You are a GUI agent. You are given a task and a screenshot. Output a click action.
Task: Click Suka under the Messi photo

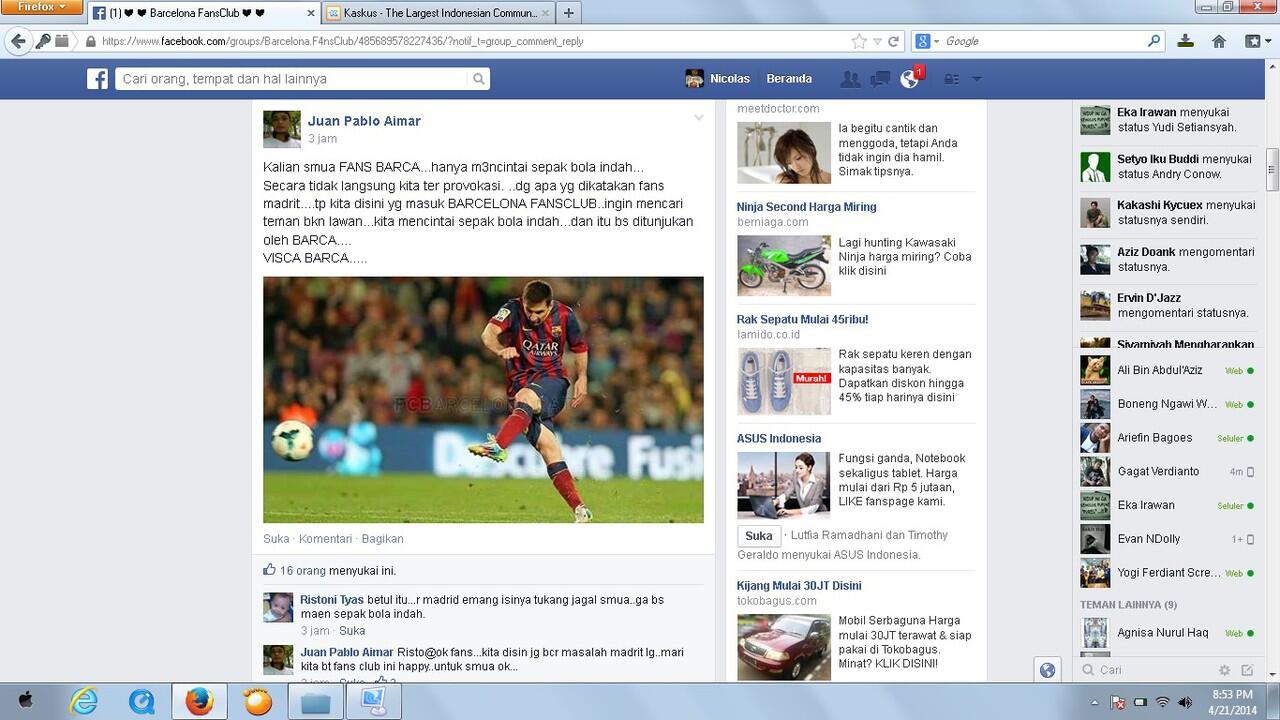tap(276, 538)
